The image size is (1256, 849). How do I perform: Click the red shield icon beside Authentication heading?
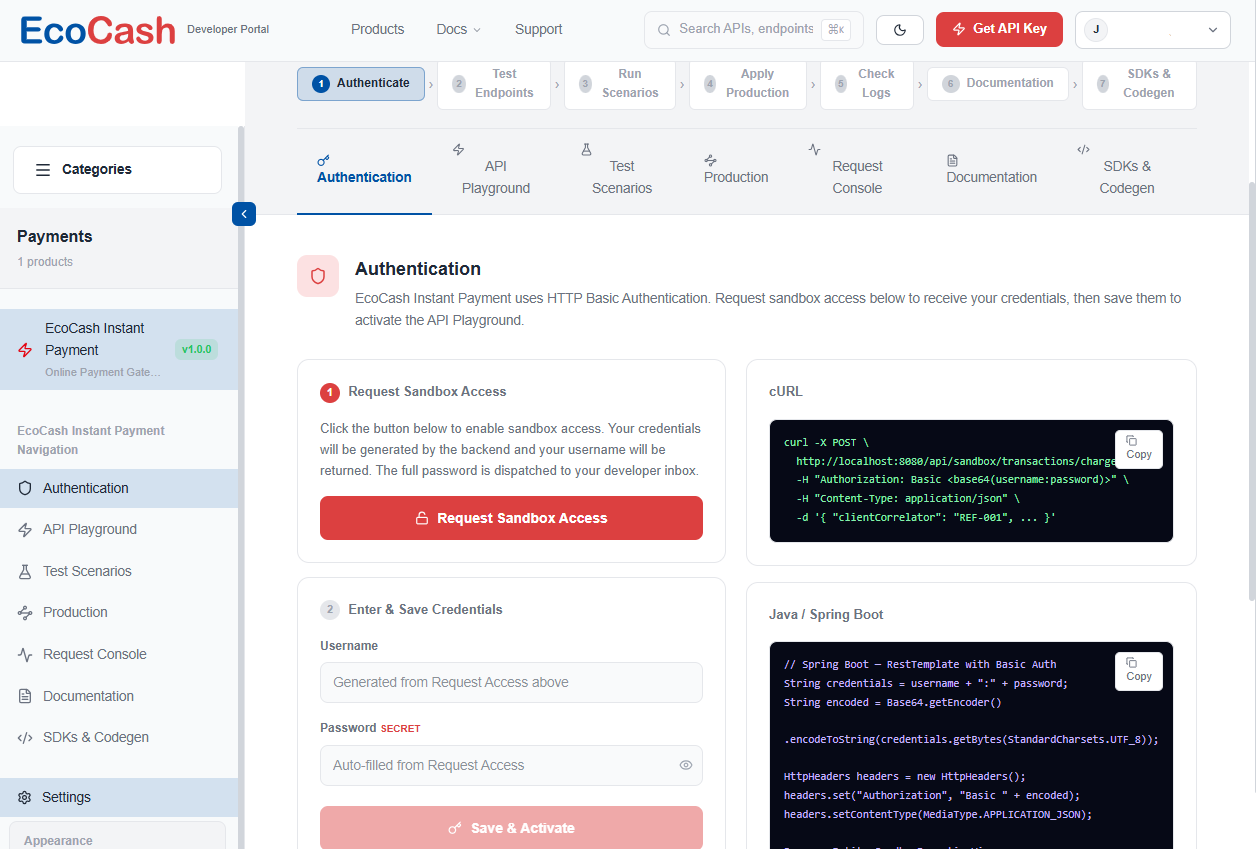coord(318,276)
